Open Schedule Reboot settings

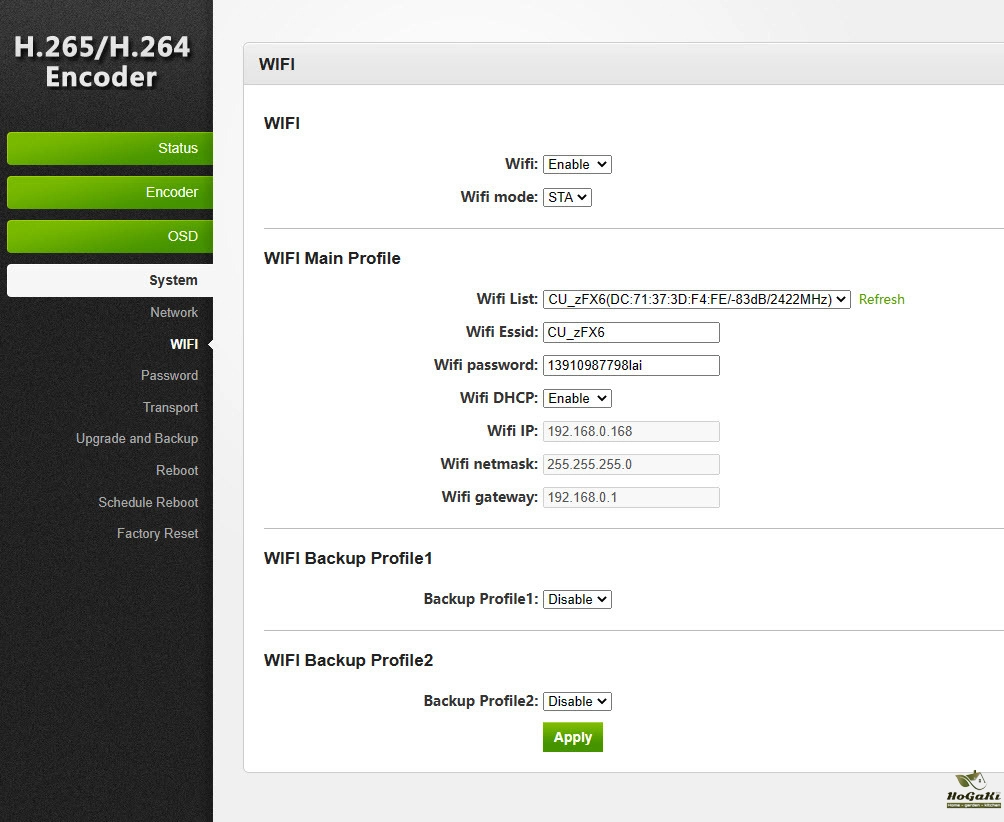pyautogui.click(x=148, y=502)
